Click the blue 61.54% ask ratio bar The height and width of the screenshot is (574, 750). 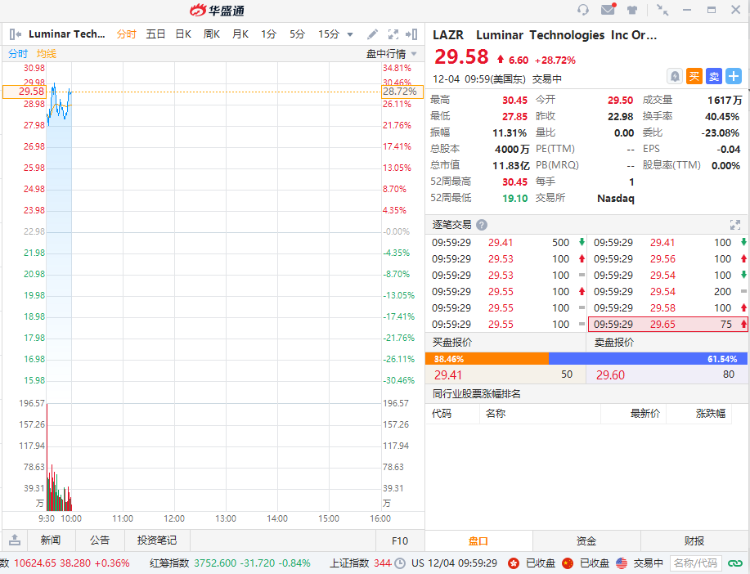click(x=648, y=359)
